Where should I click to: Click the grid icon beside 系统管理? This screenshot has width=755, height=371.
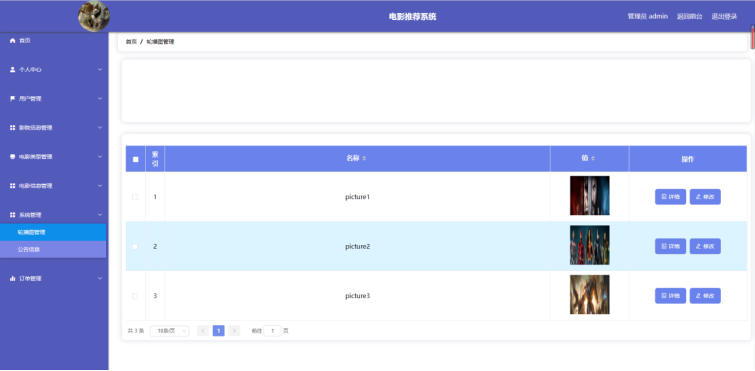point(13,215)
